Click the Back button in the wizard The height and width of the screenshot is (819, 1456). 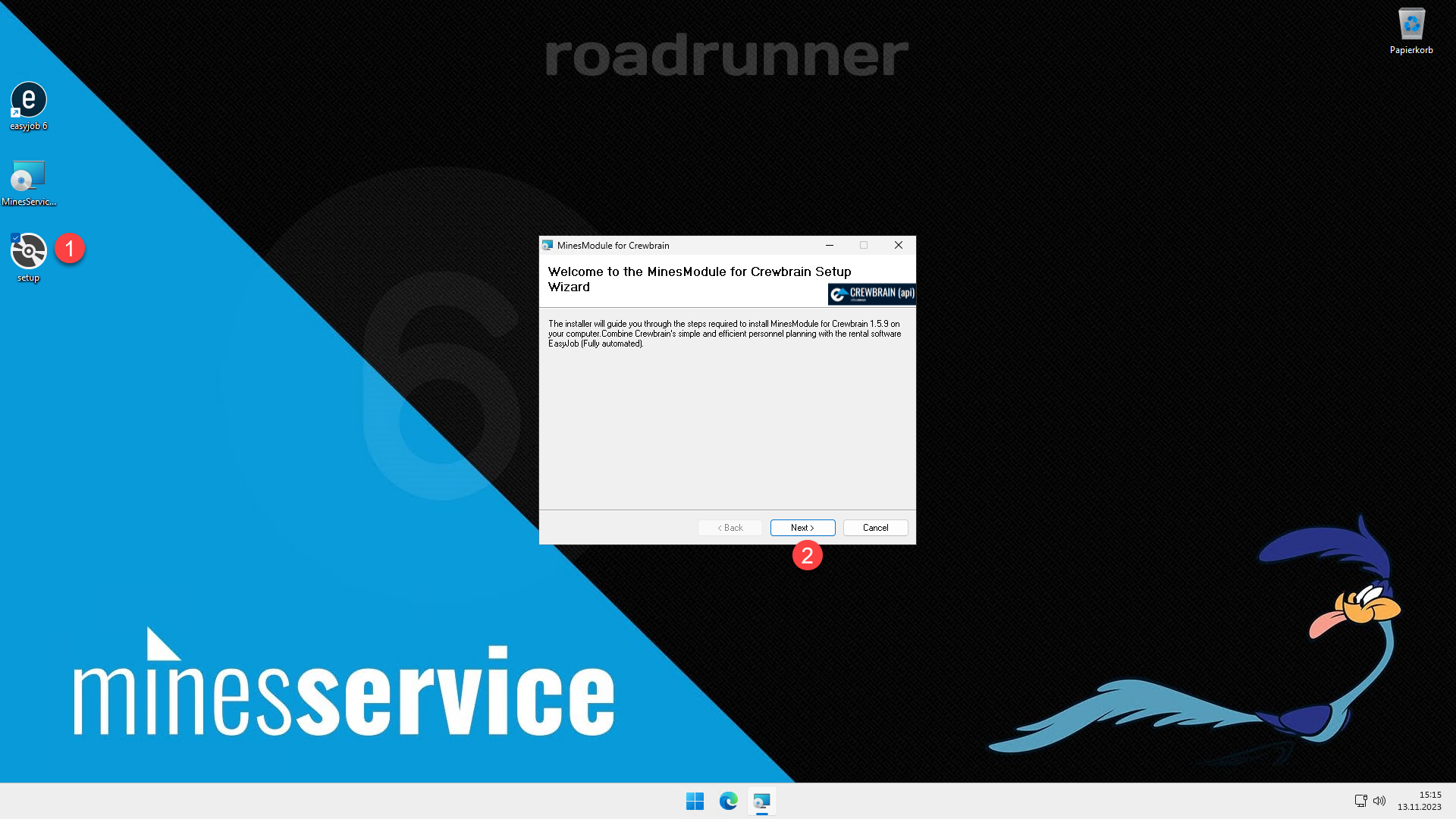(x=730, y=527)
